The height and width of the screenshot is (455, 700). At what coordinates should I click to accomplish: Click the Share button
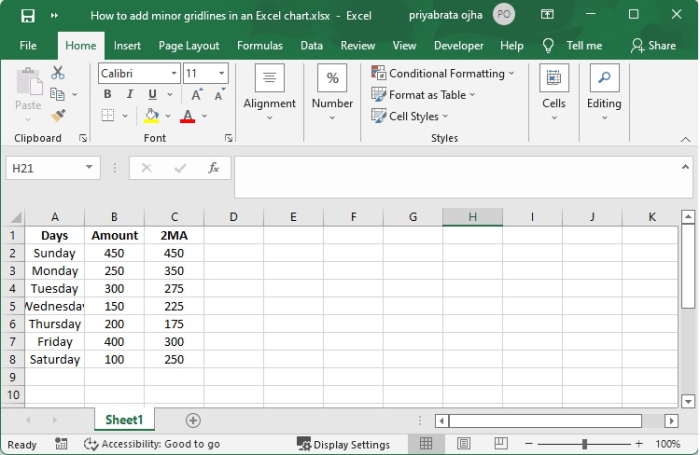[x=653, y=45]
